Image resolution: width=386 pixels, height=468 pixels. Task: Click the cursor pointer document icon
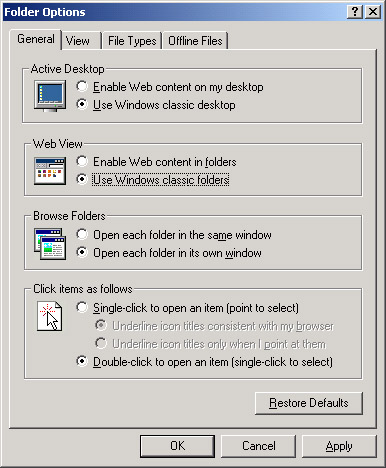click(50, 316)
